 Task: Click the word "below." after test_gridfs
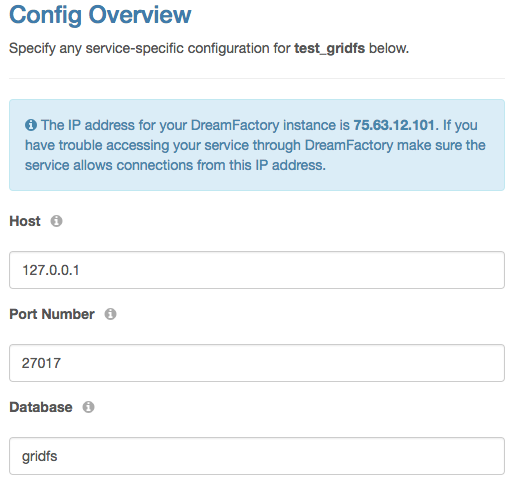pyautogui.click(x=389, y=49)
